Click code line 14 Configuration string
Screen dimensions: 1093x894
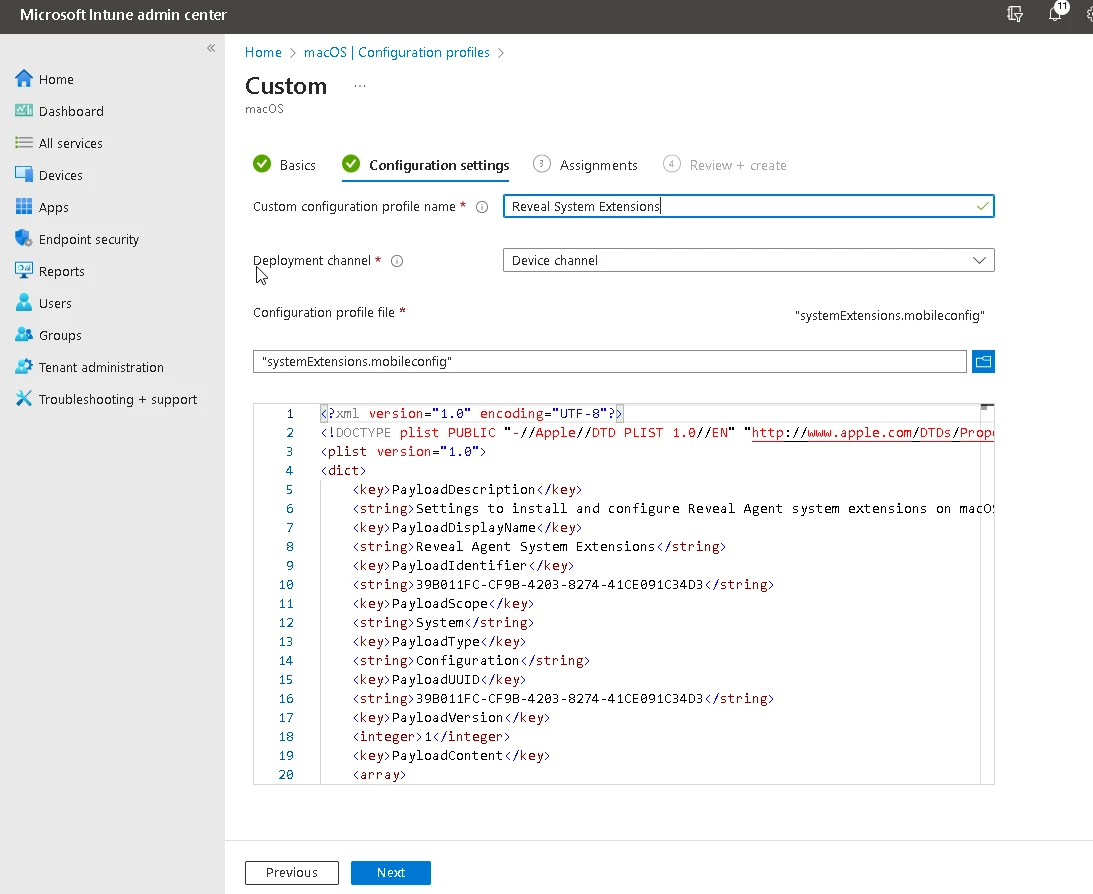coord(471,661)
